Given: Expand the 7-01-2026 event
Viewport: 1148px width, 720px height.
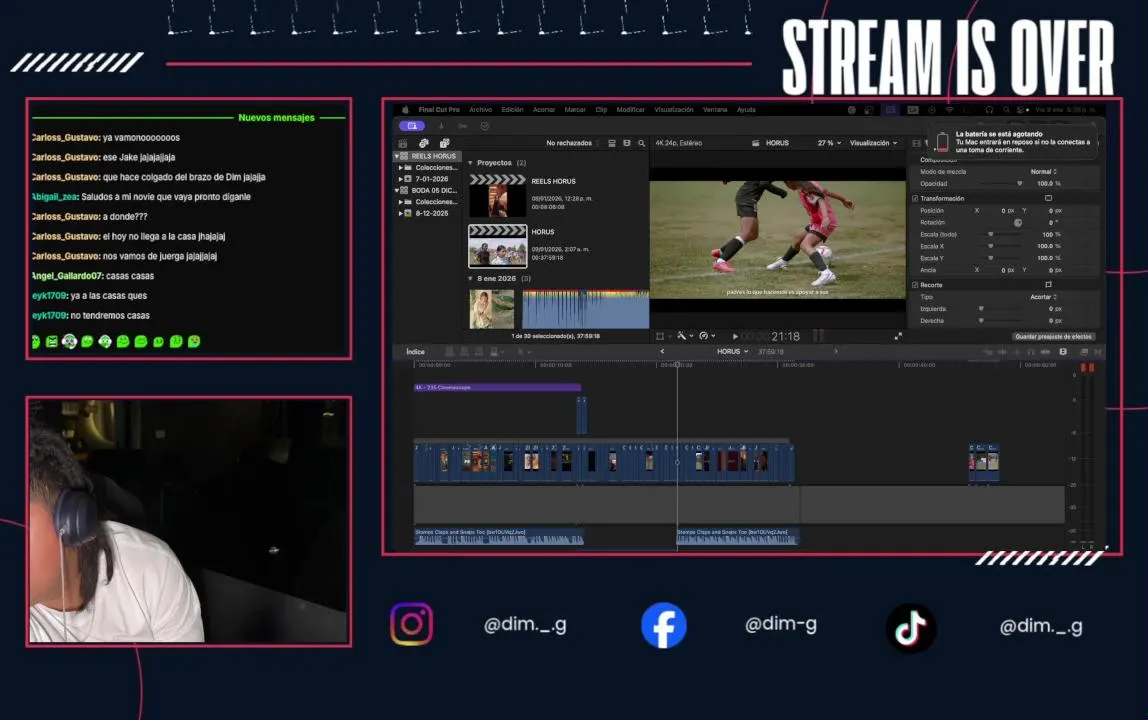Looking at the screenshot, I should click(x=400, y=179).
